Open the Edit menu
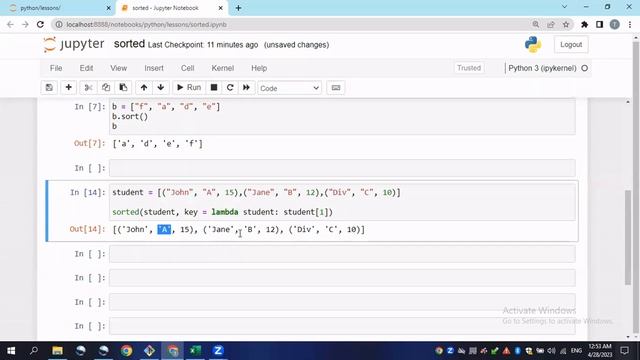 (x=86, y=68)
